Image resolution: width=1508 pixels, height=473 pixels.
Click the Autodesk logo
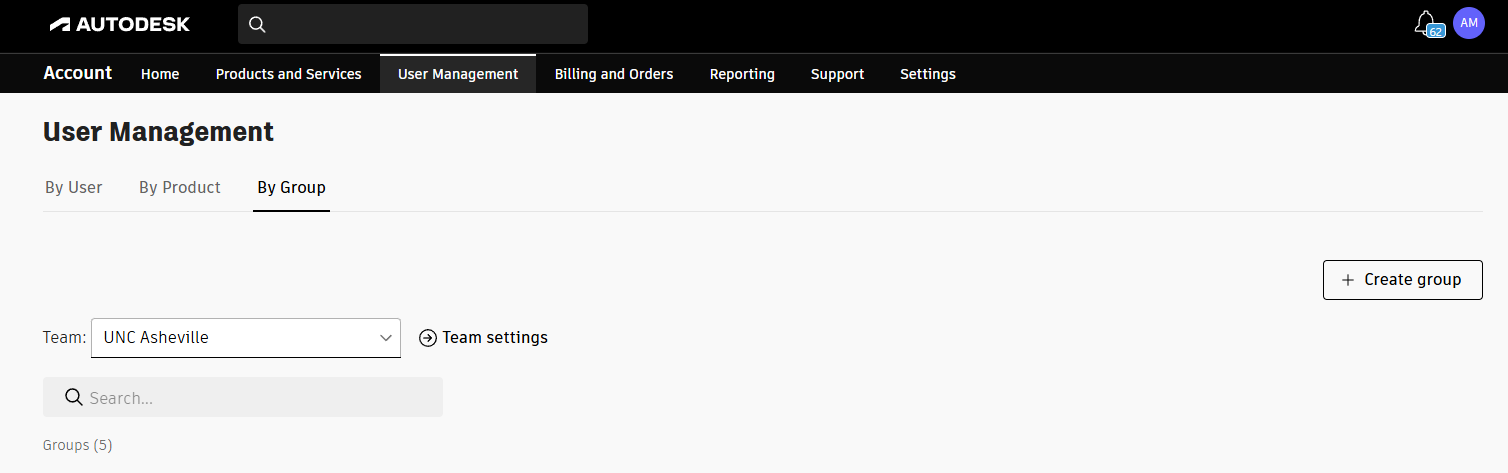pyautogui.click(x=119, y=24)
